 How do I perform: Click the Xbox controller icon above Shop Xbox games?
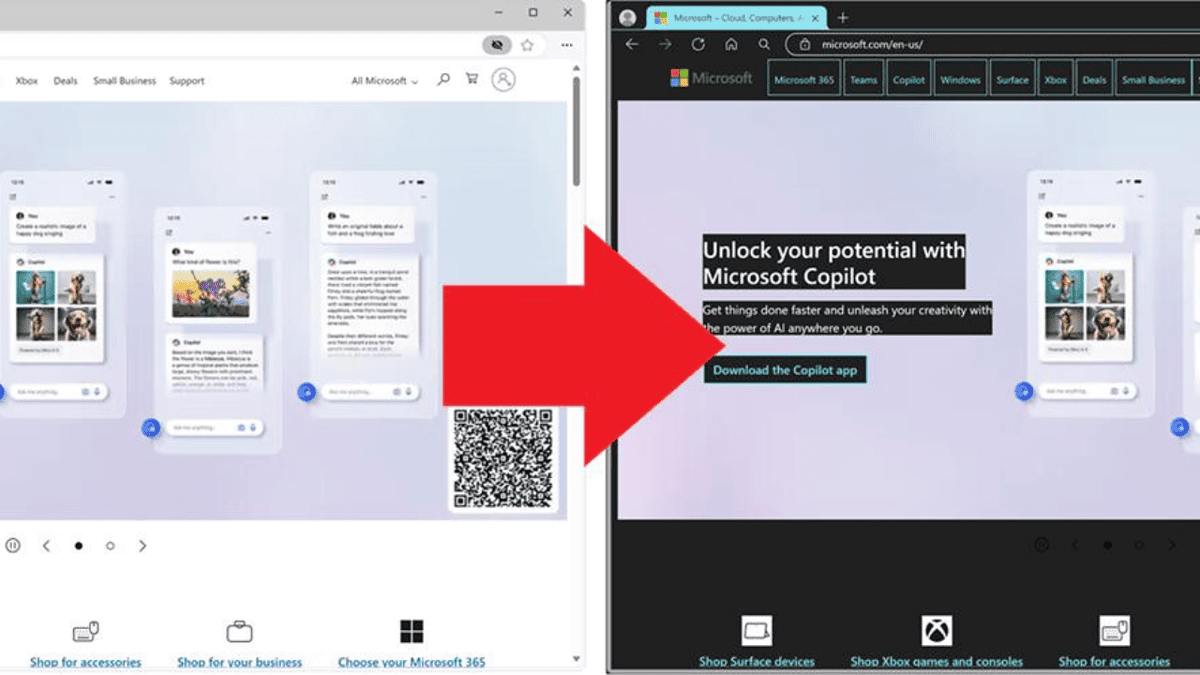(936, 629)
